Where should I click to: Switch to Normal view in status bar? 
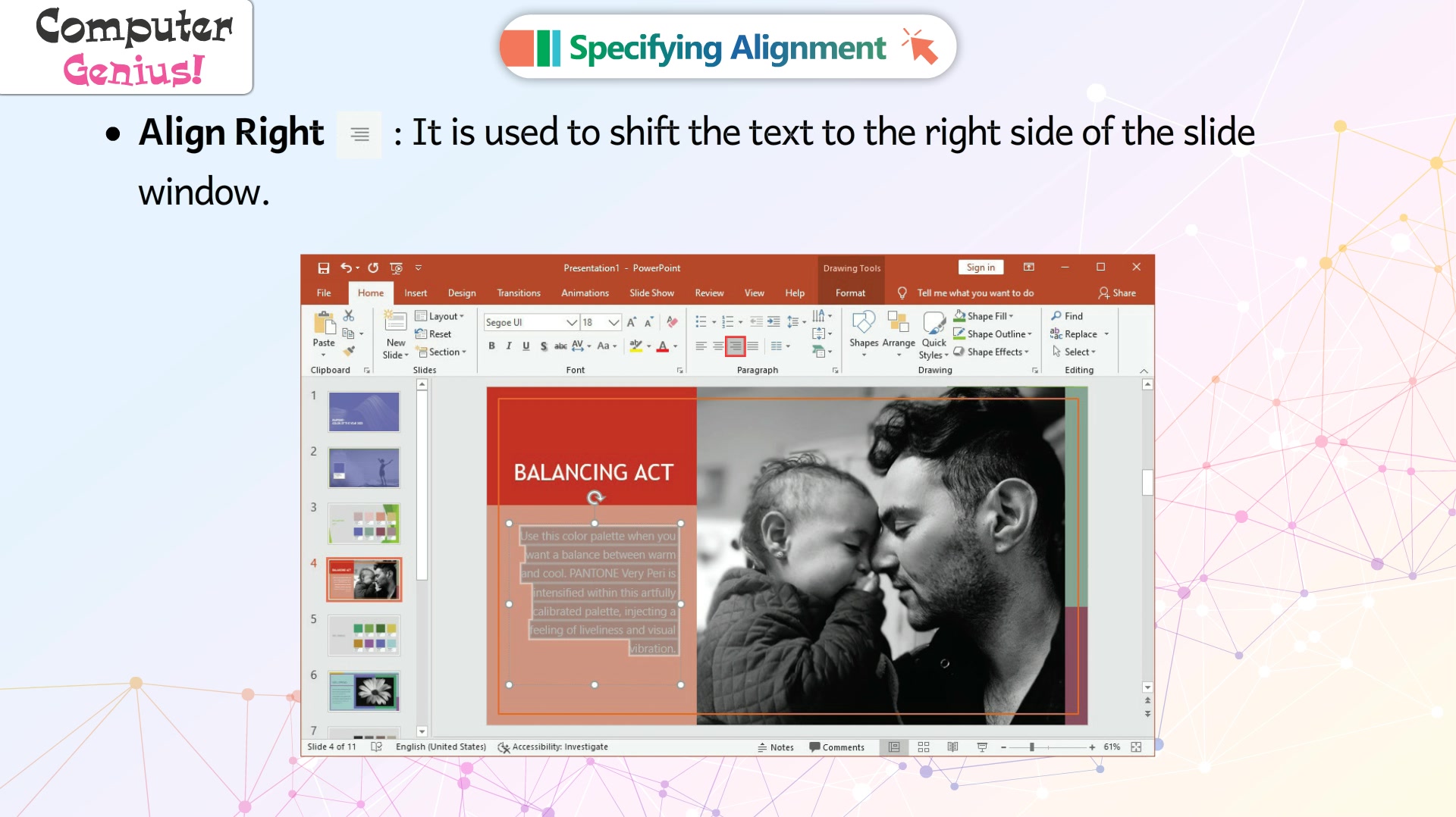[894, 747]
